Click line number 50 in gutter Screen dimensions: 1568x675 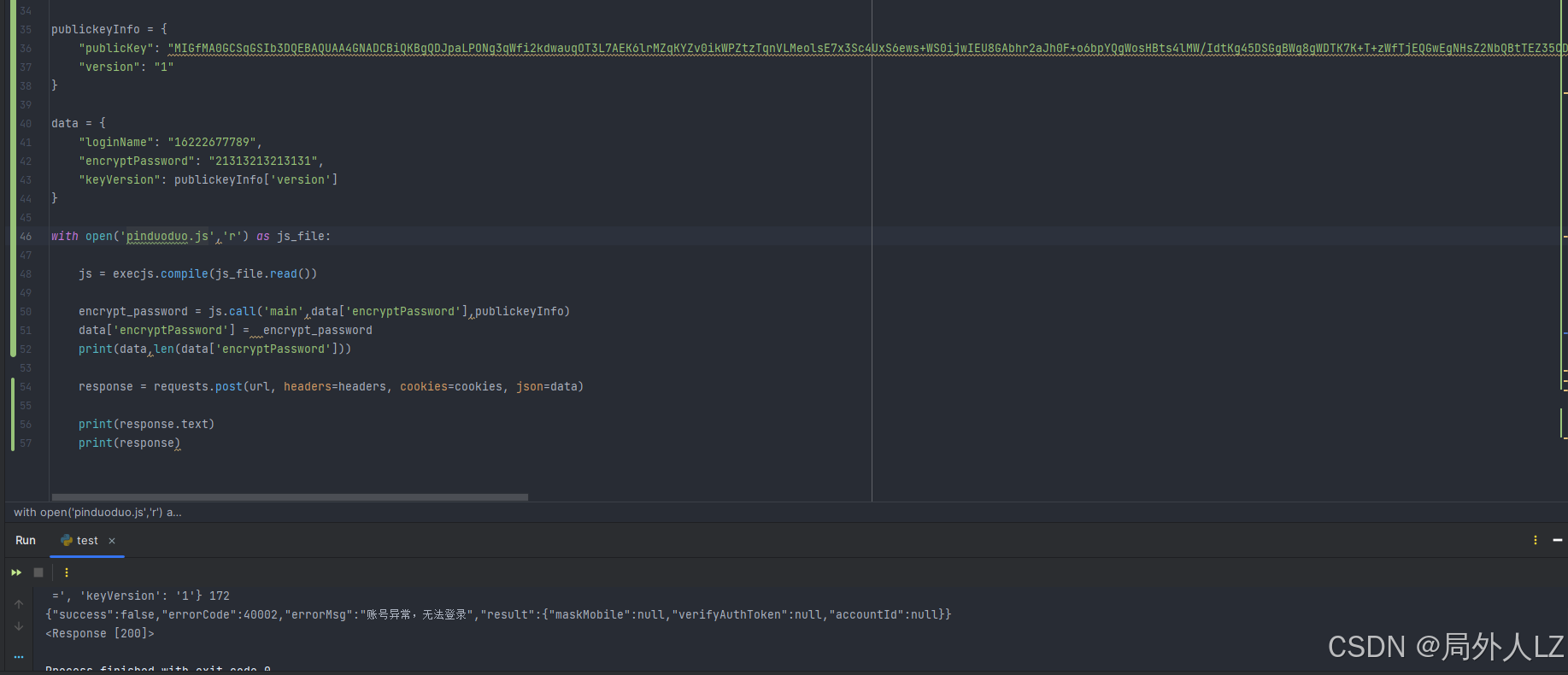pyautogui.click(x=26, y=312)
